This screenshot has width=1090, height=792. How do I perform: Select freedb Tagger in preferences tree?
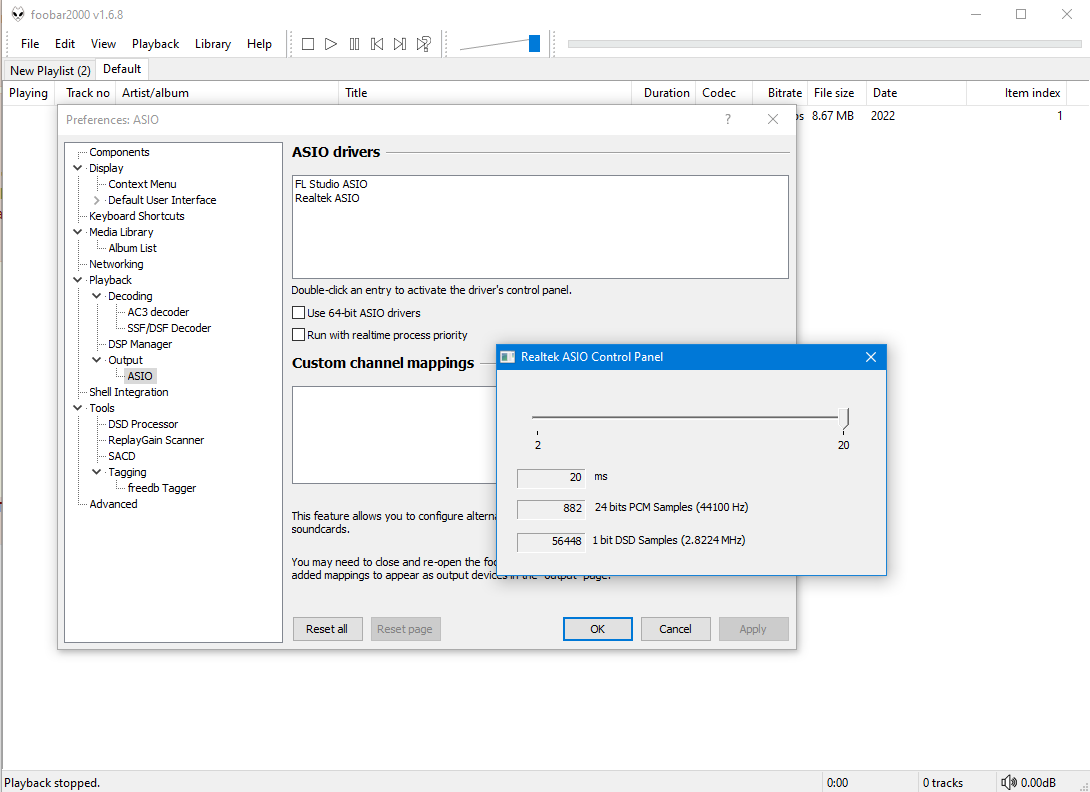pos(161,488)
